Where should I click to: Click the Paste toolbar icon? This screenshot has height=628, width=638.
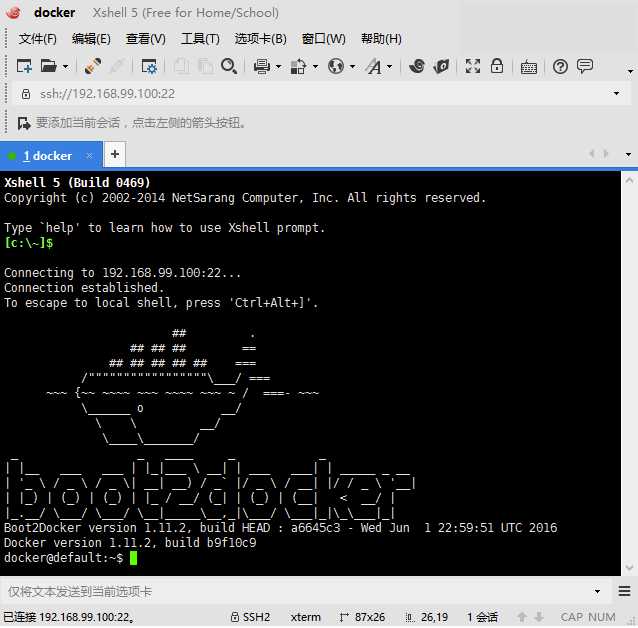click(205, 66)
